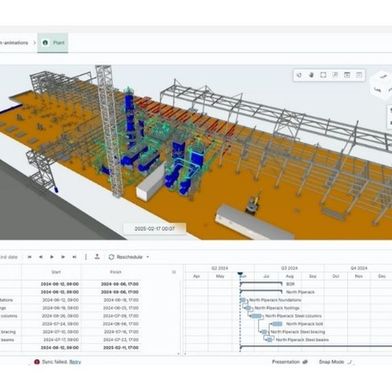Click the Nov month header
Viewport: 392px width, 392px height.
[359, 276]
